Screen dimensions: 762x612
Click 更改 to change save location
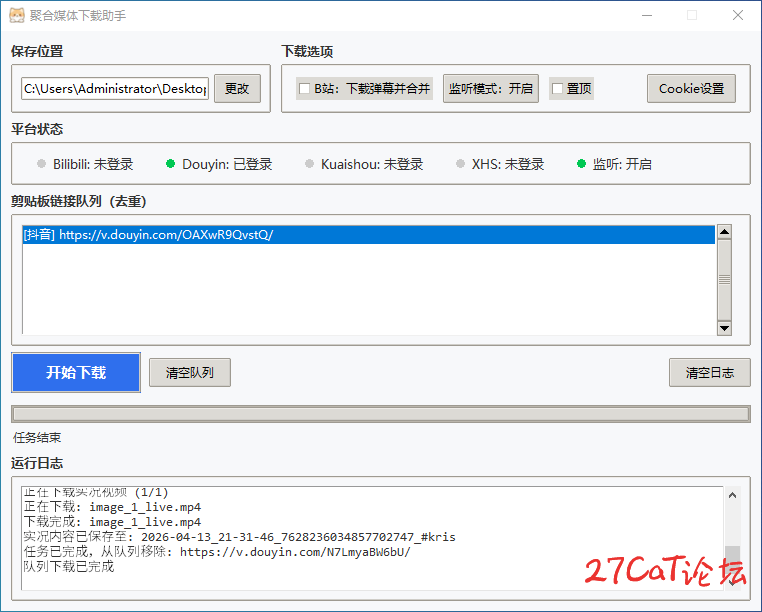point(237,89)
